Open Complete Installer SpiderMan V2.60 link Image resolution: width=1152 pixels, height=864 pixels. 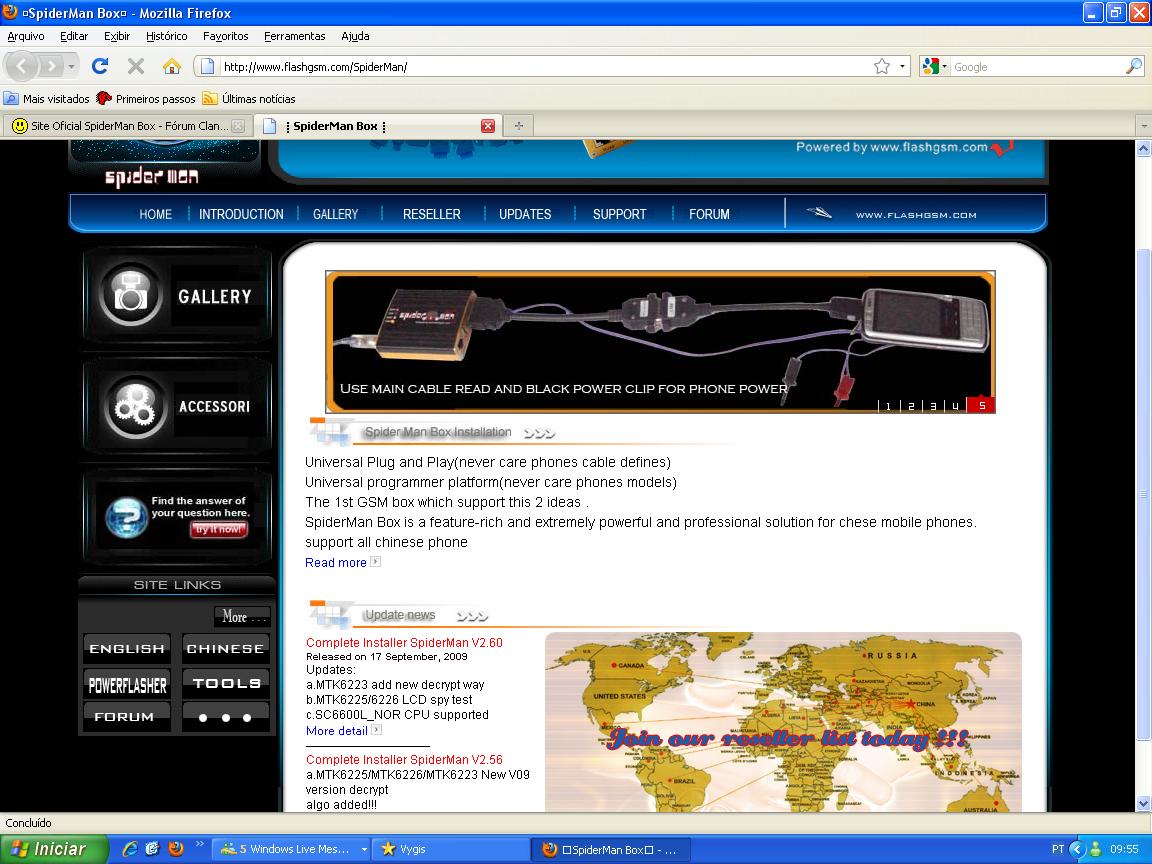(x=404, y=643)
